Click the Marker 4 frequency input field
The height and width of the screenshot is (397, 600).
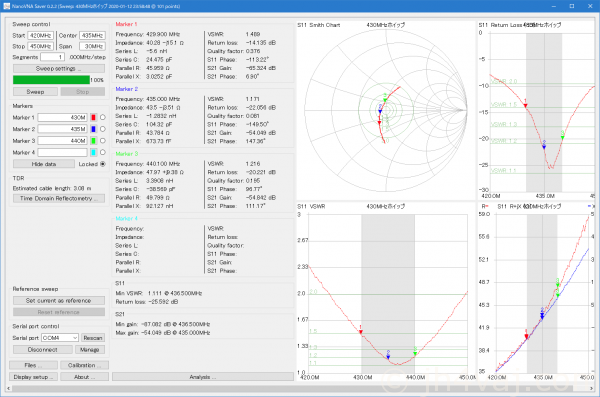(x=62, y=152)
